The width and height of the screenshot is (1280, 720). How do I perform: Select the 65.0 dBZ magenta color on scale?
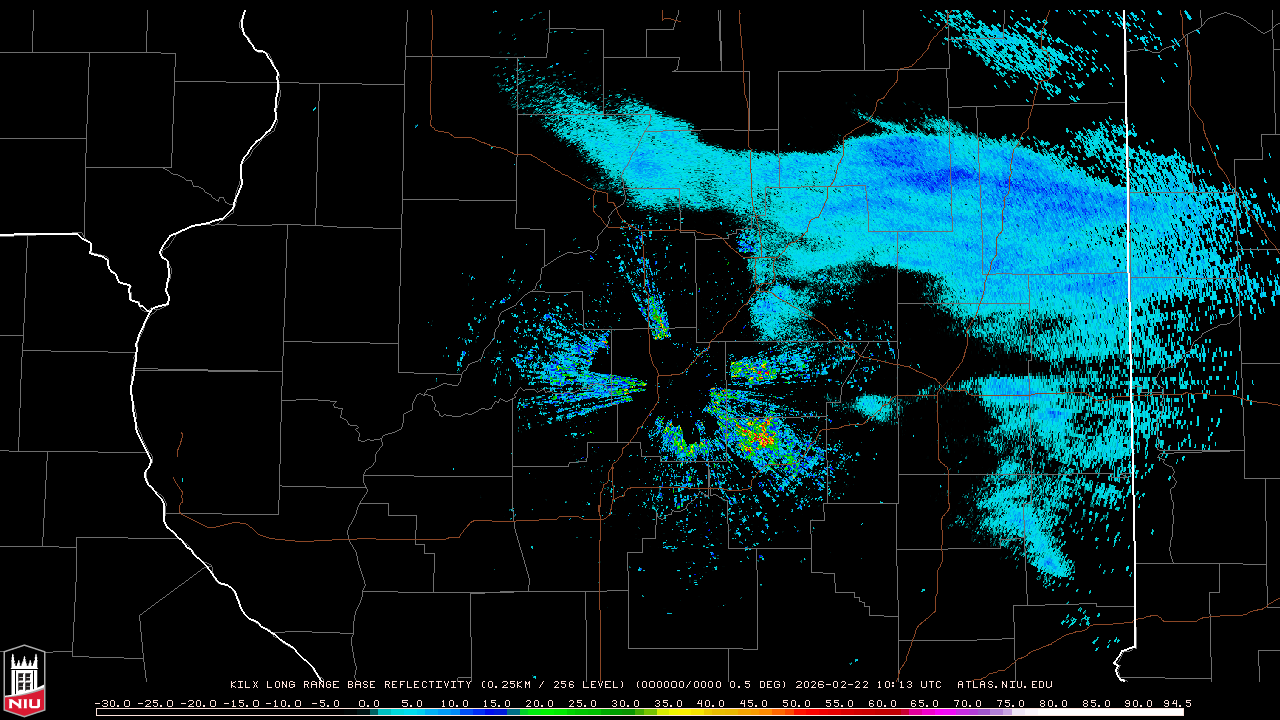click(x=925, y=712)
